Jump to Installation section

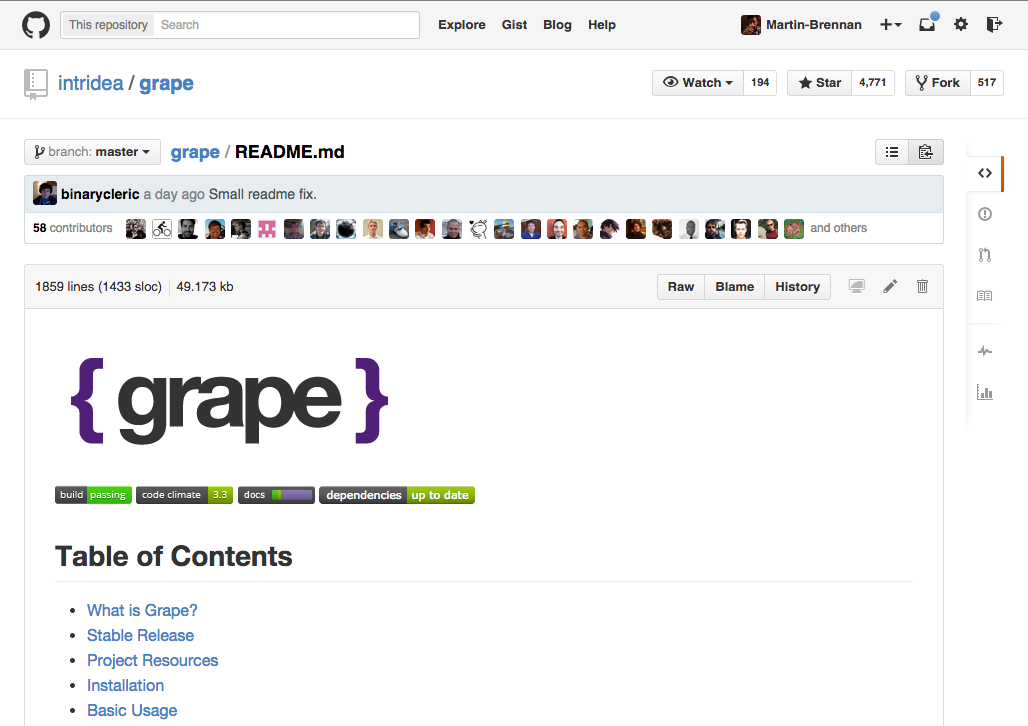pos(126,685)
